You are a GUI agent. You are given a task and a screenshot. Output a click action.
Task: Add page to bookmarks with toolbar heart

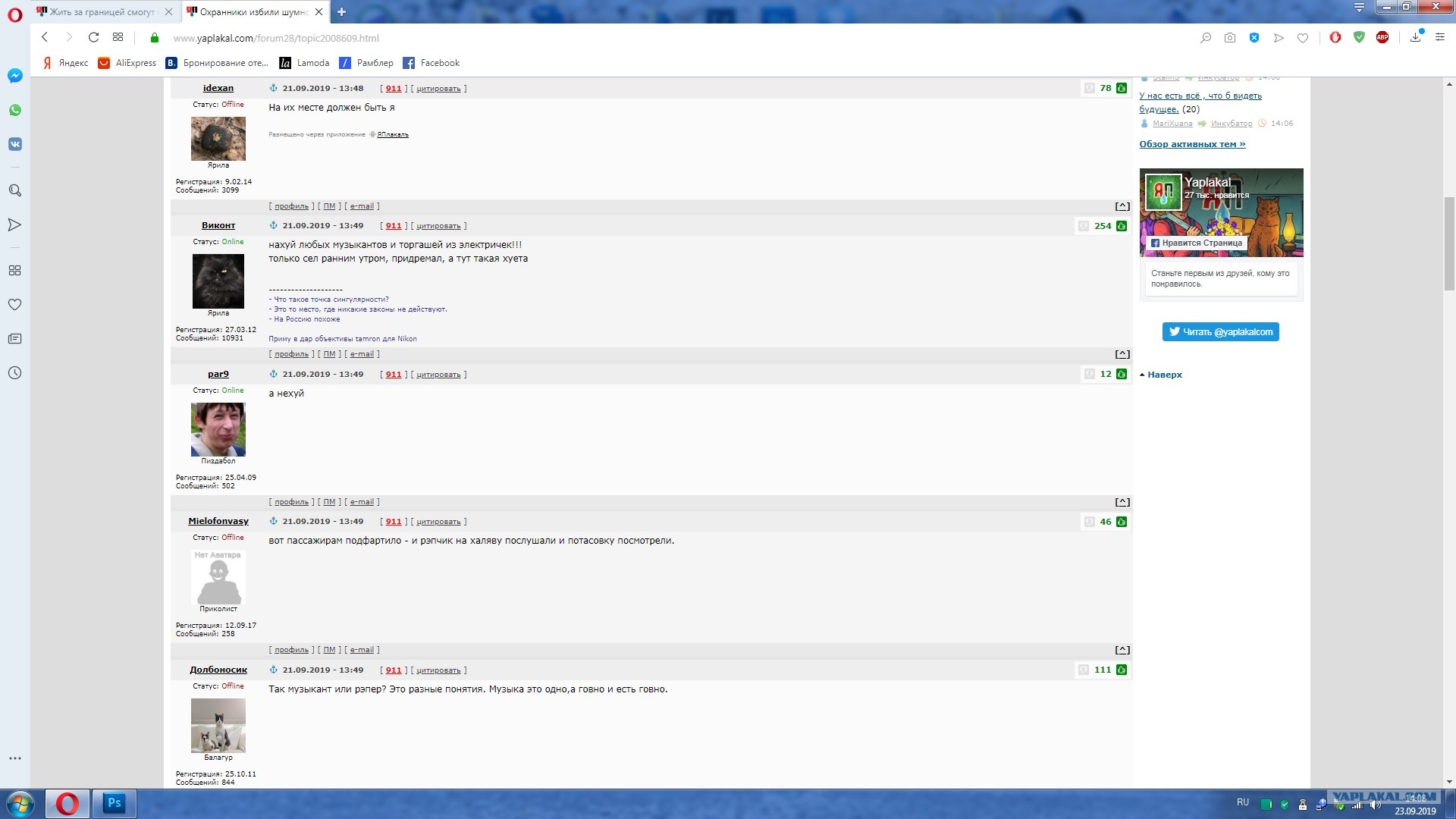1303,38
